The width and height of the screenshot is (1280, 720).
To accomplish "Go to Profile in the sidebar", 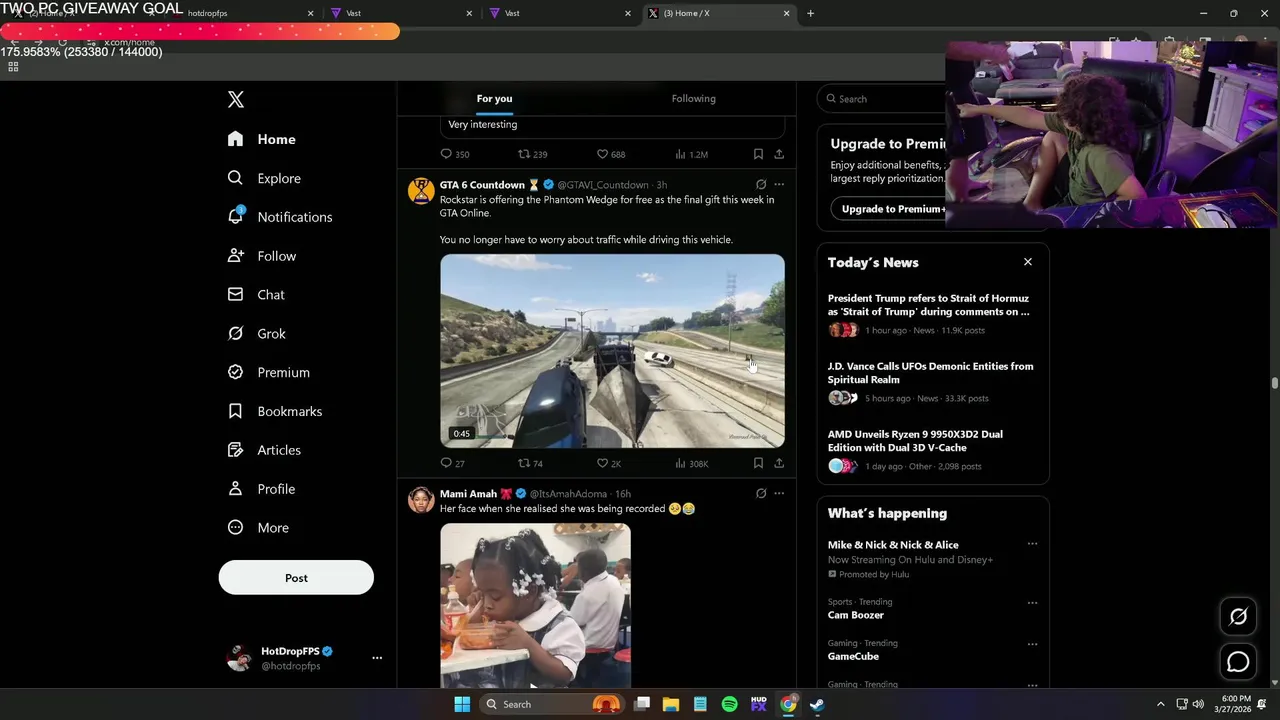I will click(x=261, y=489).
